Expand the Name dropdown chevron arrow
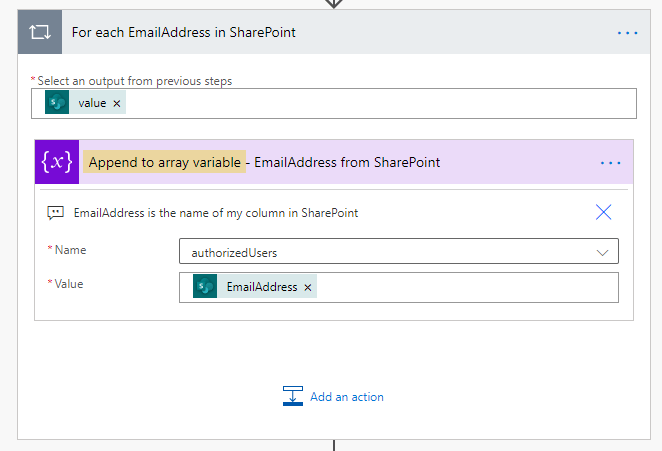The image size is (662, 451). [603, 252]
